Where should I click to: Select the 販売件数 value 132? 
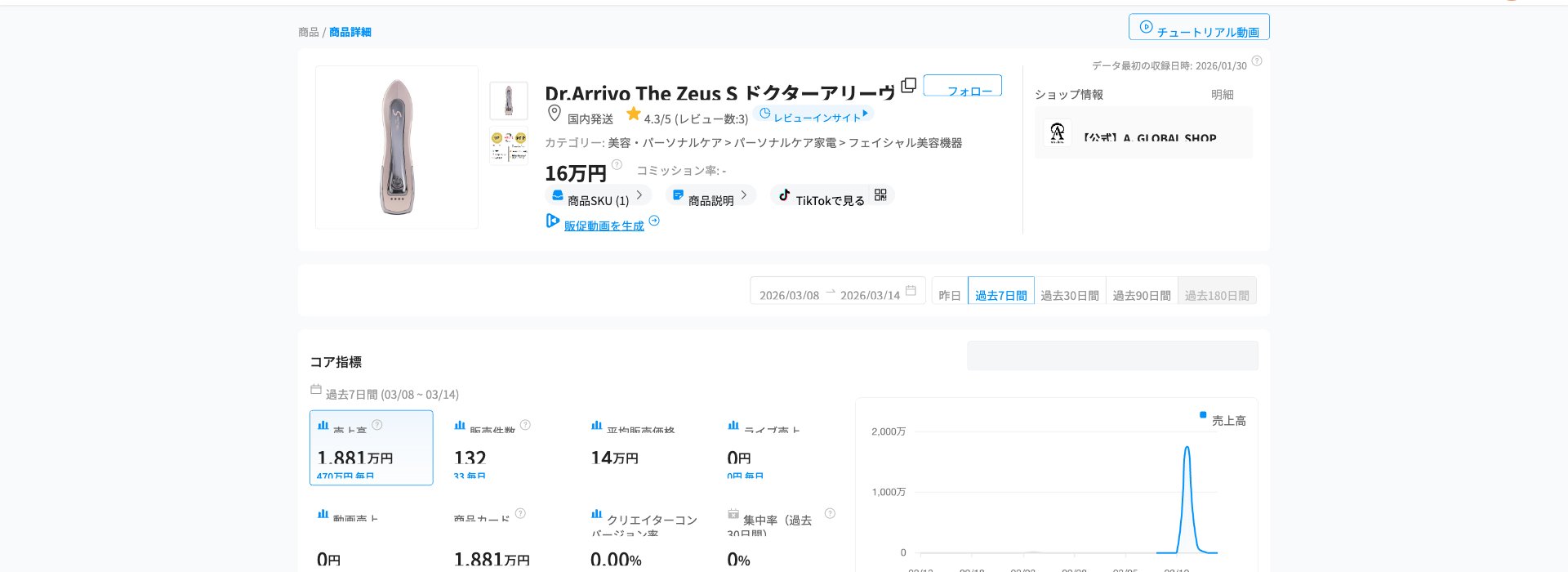tap(470, 458)
